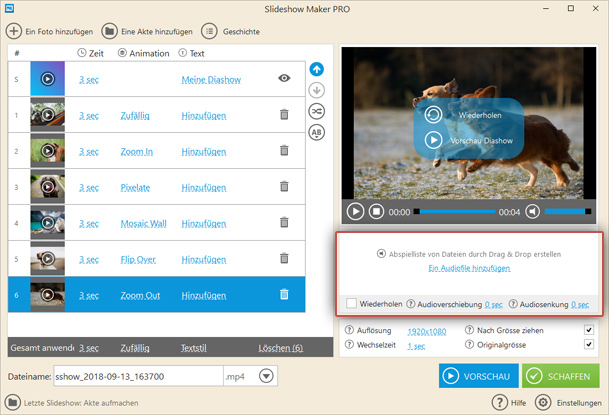Toggle the eye icon for Meine Diashow

(x=284, y=78)
